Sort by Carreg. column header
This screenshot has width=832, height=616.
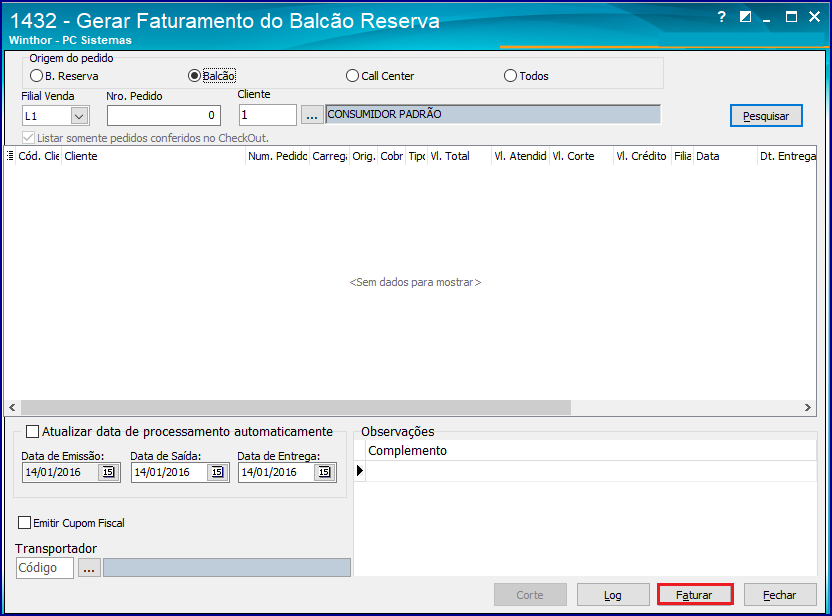click(x=330, y=156)
